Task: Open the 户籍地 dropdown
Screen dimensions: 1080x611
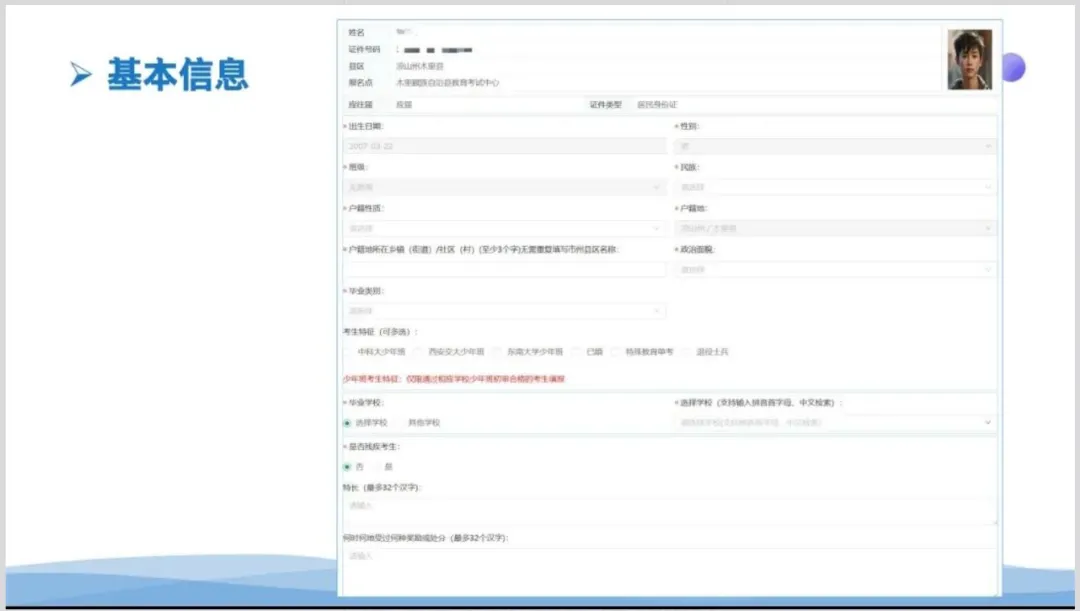Action: pyautogui.click(x=835, y=228)
